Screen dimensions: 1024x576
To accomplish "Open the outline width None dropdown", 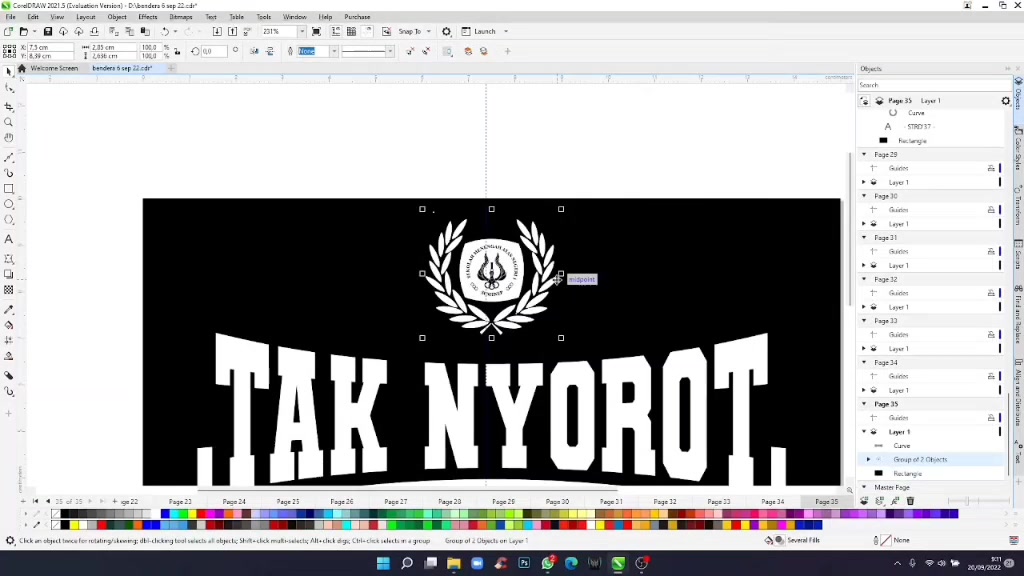I will [334, 51].
